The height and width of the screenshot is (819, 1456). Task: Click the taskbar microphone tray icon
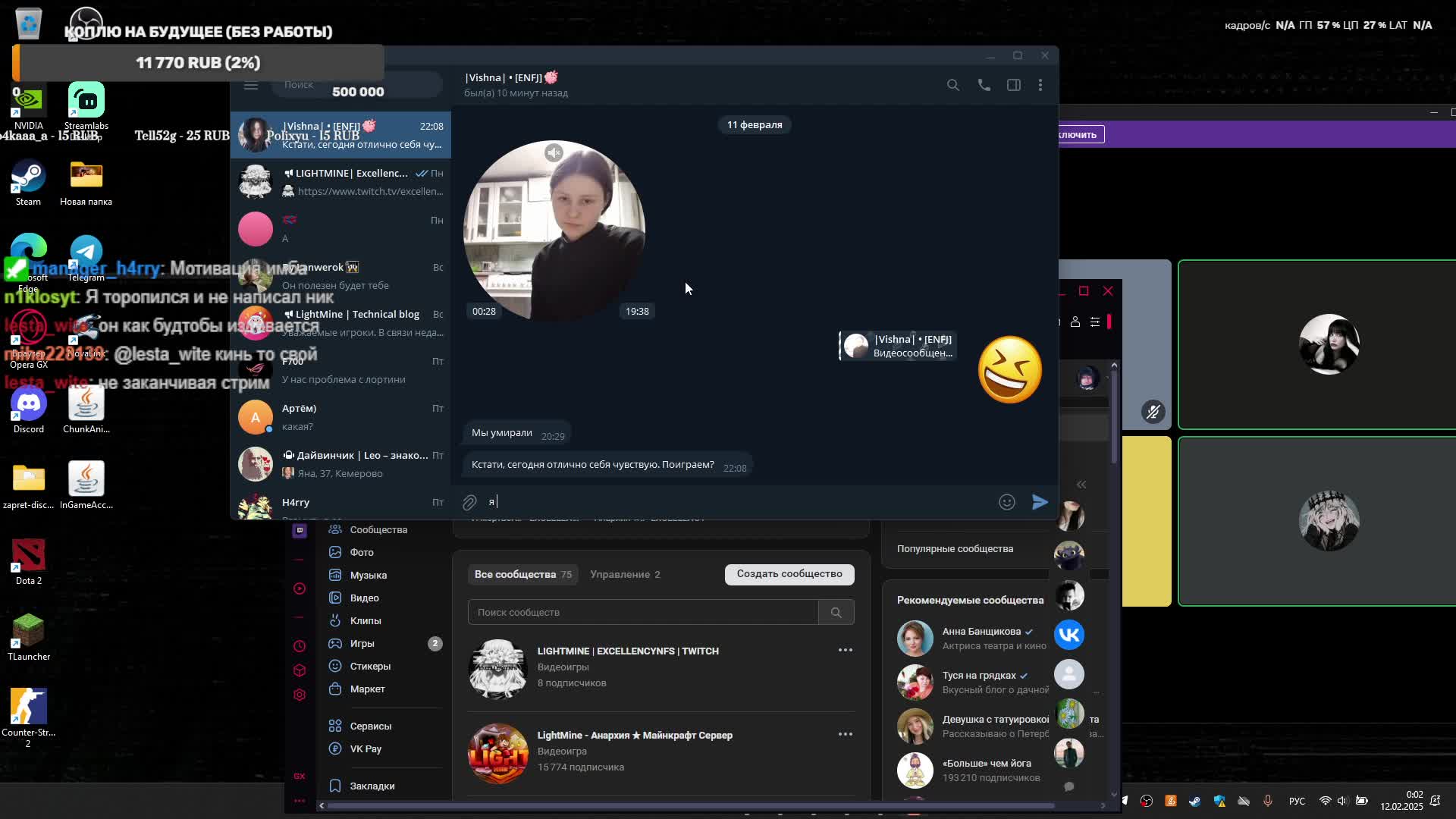click(x=1267, y=801)
